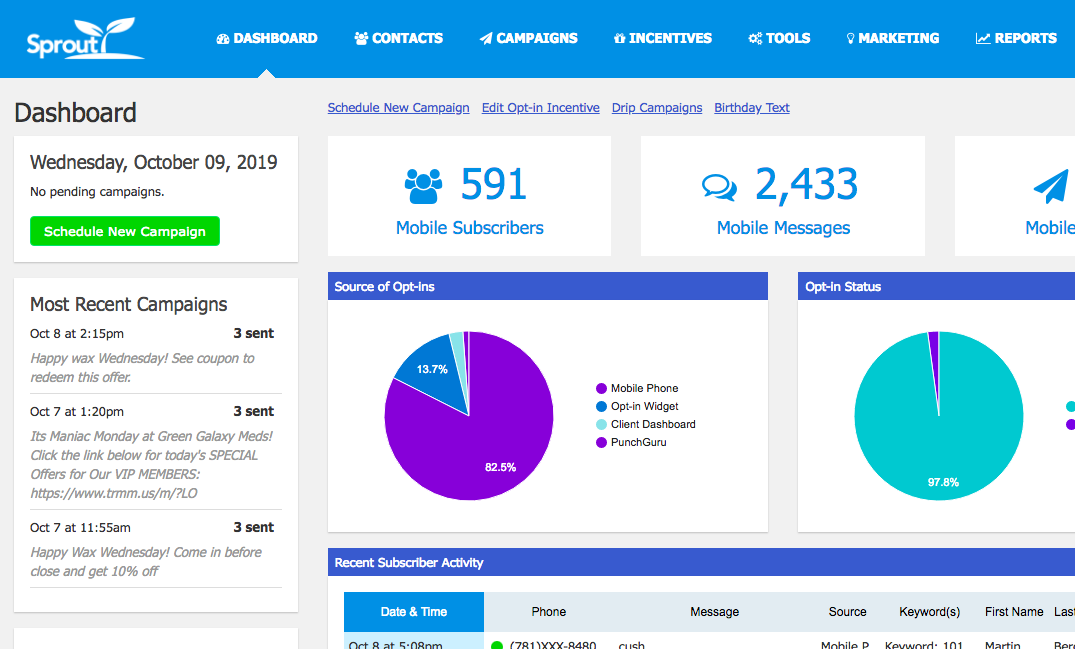Click the large paper plane card icon
The width and height of the screenshot is (1075, 649).
point(1051,186)
